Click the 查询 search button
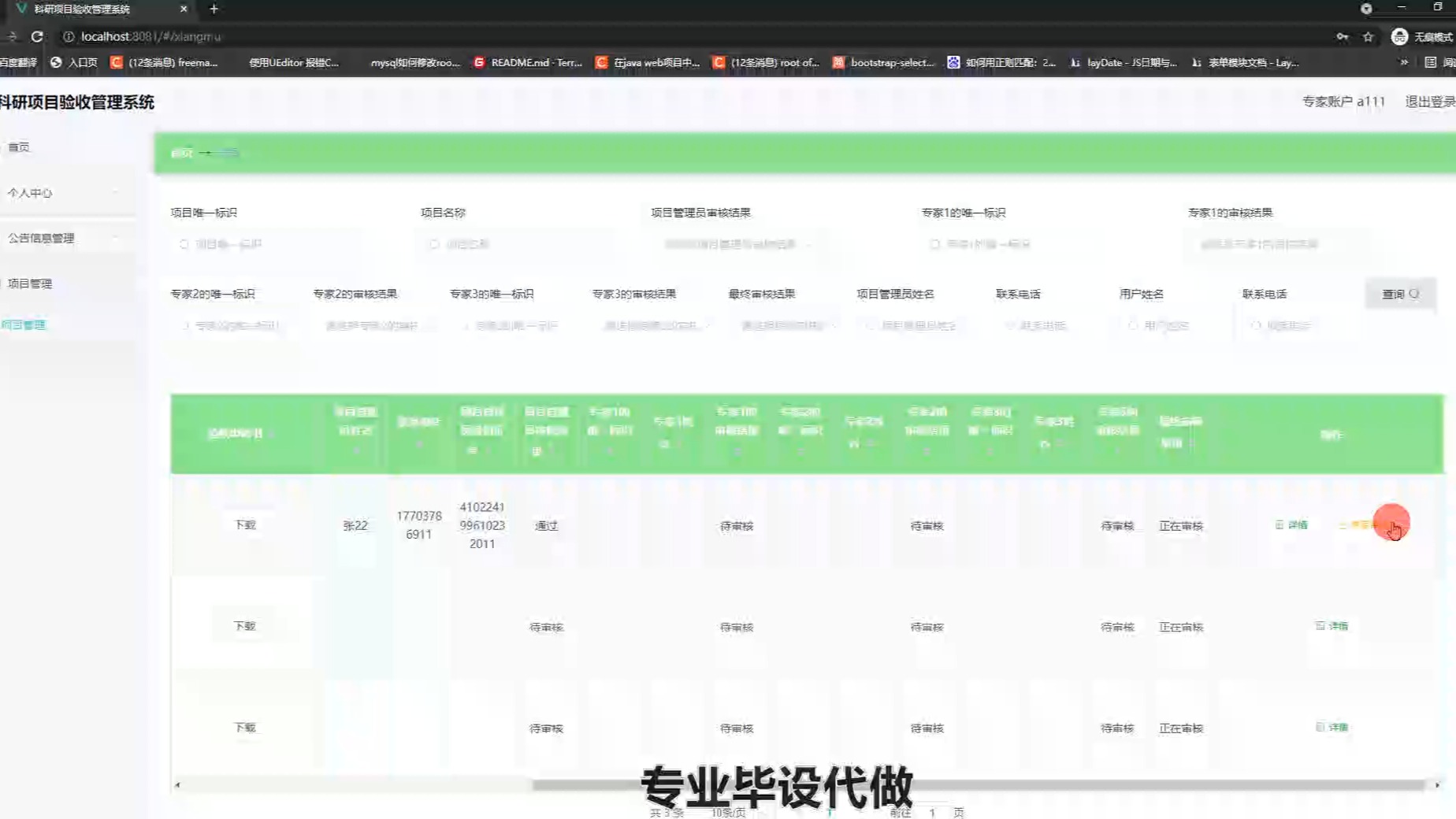 tap(1400, 294)
